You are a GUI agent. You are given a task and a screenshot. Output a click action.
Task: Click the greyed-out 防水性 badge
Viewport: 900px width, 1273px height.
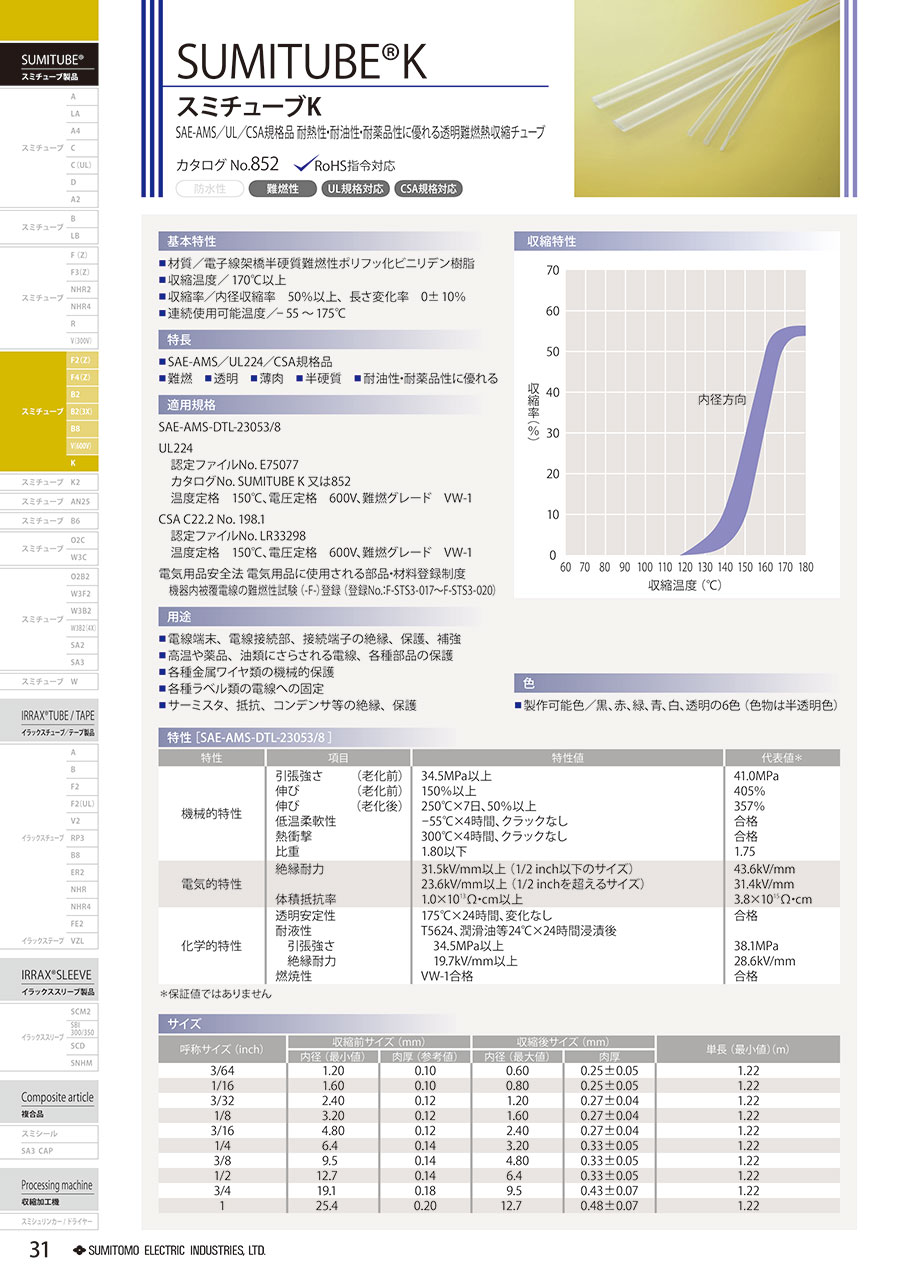pos(209,188)
